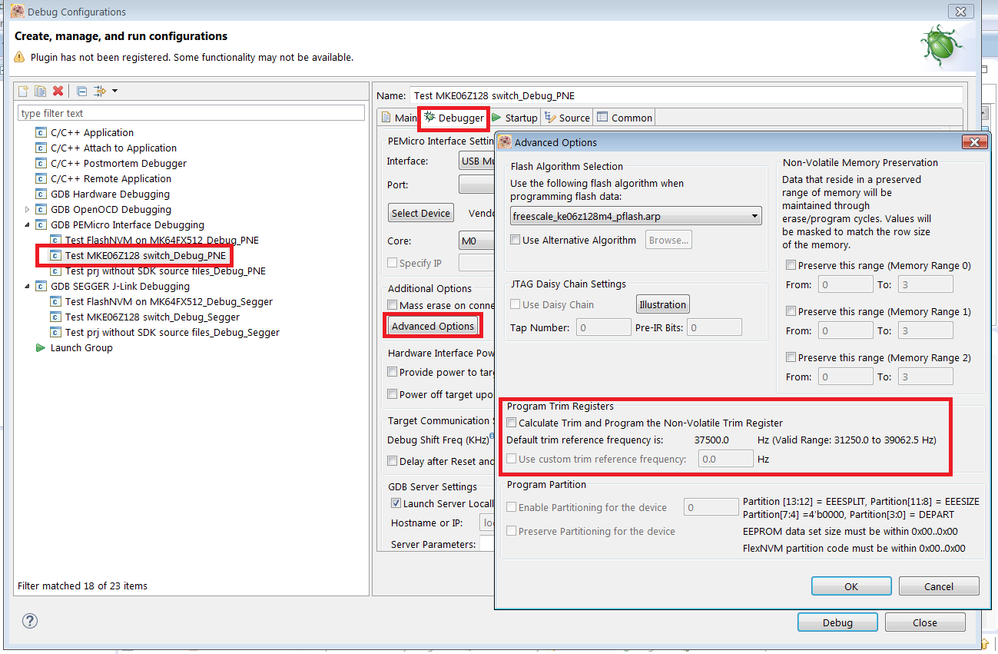Click the GDB SEGGER J-Link Debugging icon
Image resolution: width=998 pixels, height=654 pixels.
(x=41, y=286)
